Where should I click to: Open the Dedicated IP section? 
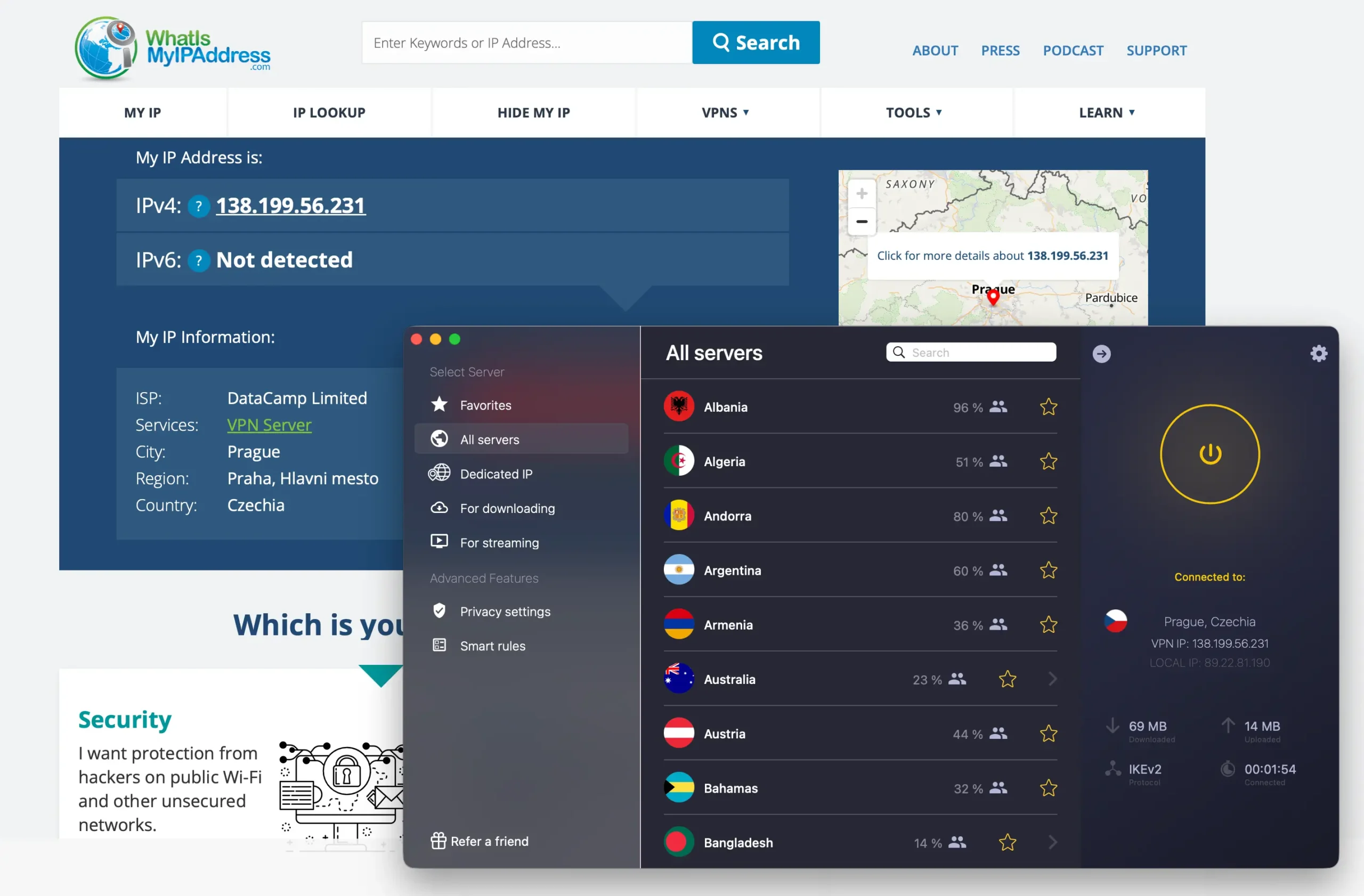(x=495, y=474)
